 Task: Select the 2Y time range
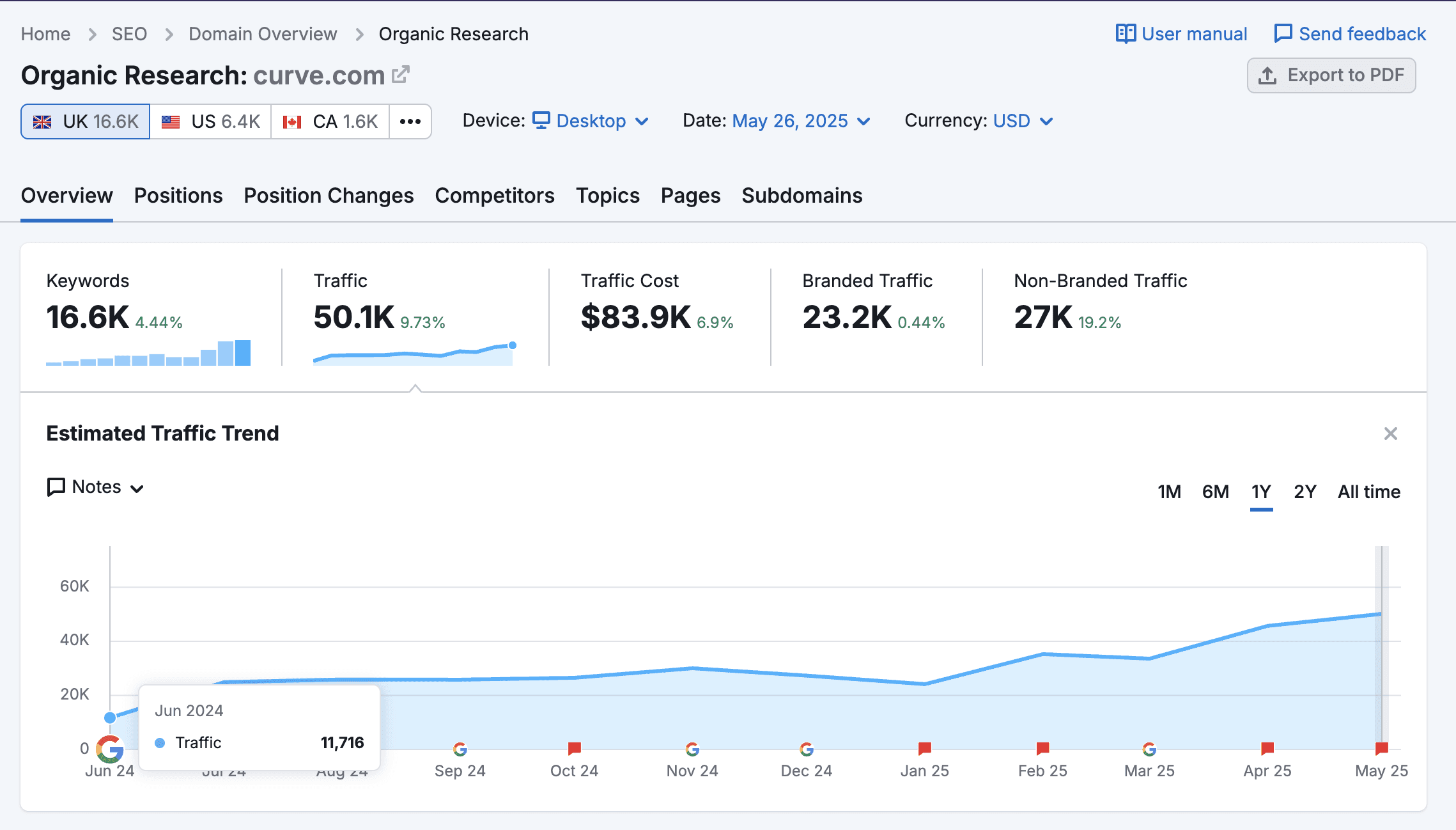pyautogui.click(x=1305, y=492)
